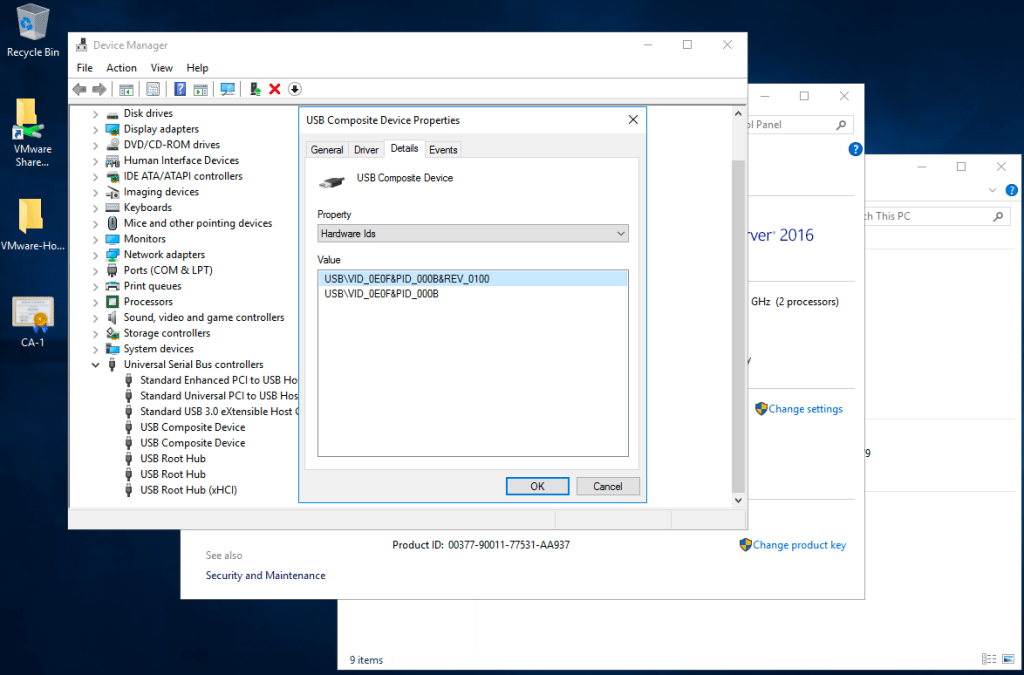The width and height of the screenshot is (1024, 675).
Task: Click the Properties toolbar icon
Action: click(x=153, y=89)
